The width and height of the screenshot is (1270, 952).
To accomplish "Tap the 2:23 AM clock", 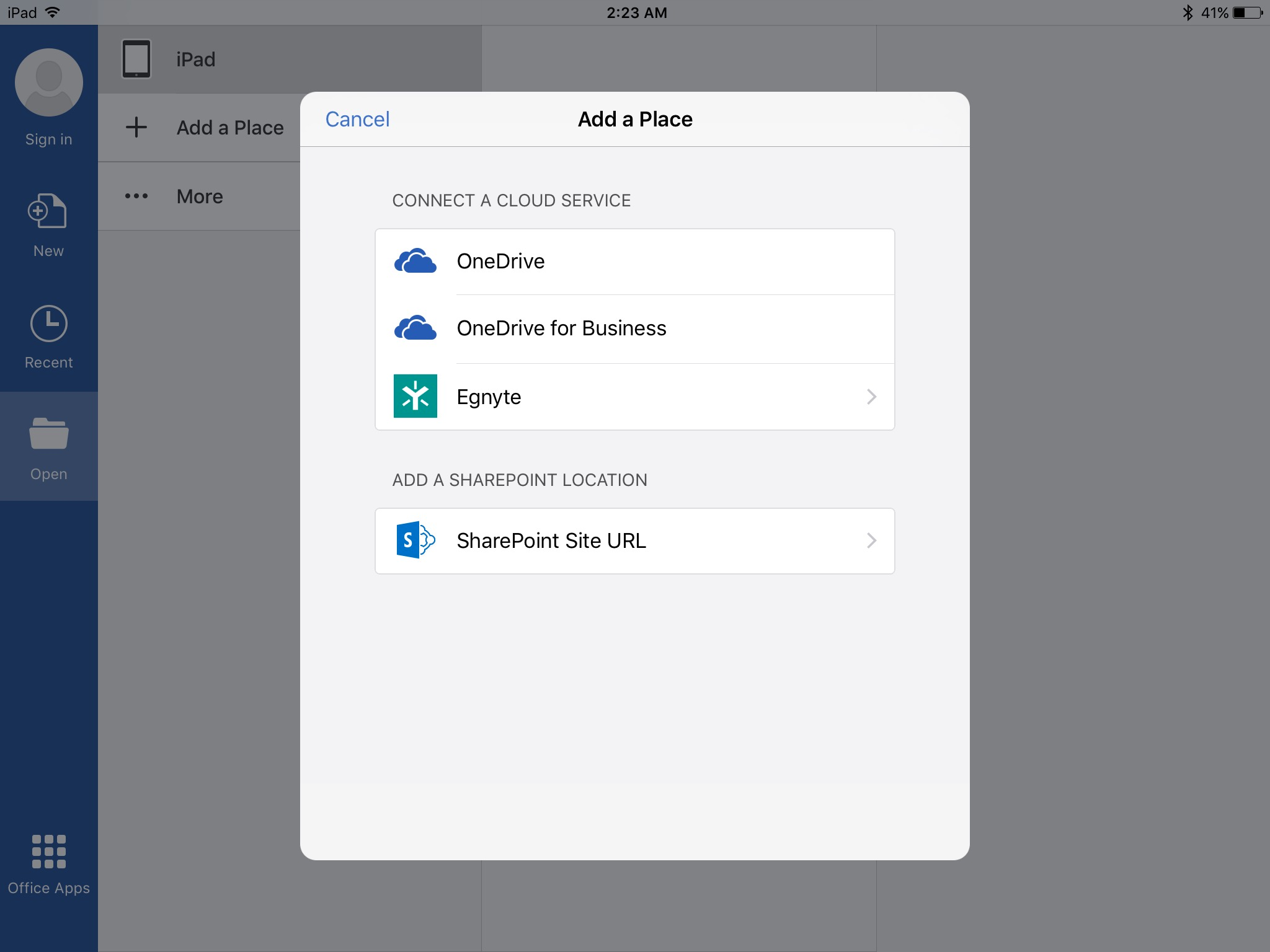I will pyautogui.click(x=637, y=12).
